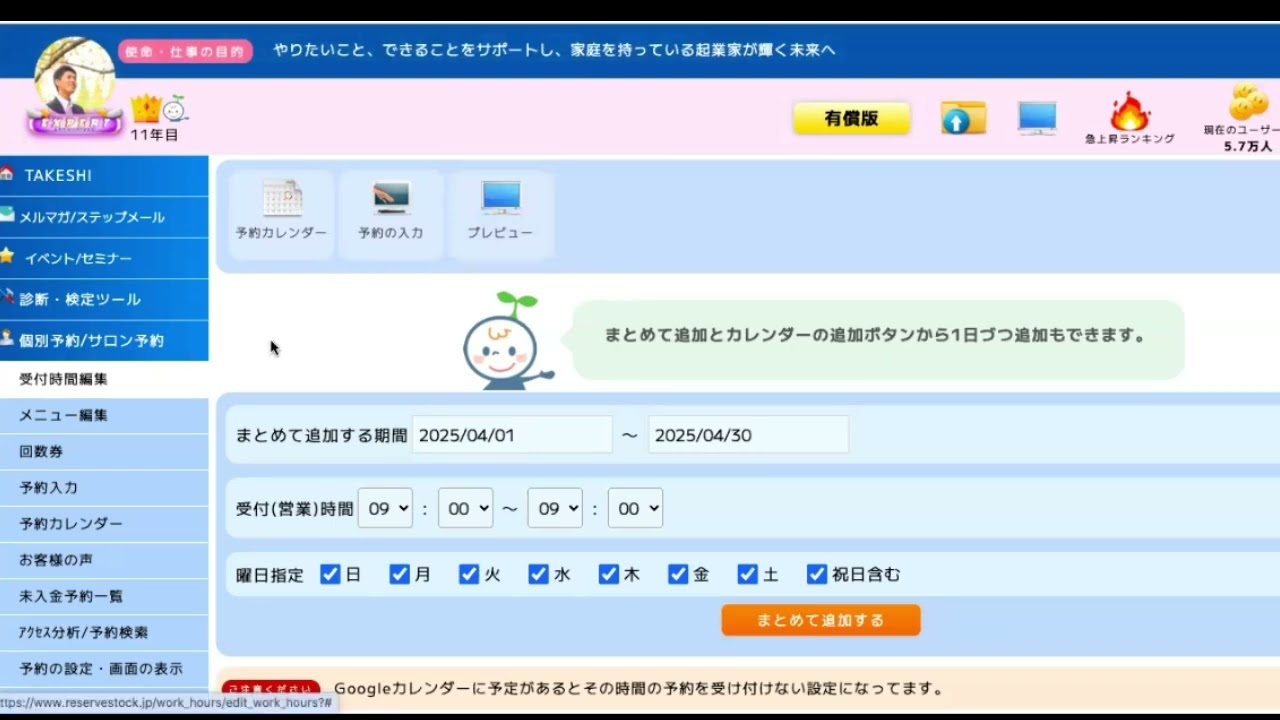
Task: Click the まとめて追加する orange button
Action: tap(820, 620)
